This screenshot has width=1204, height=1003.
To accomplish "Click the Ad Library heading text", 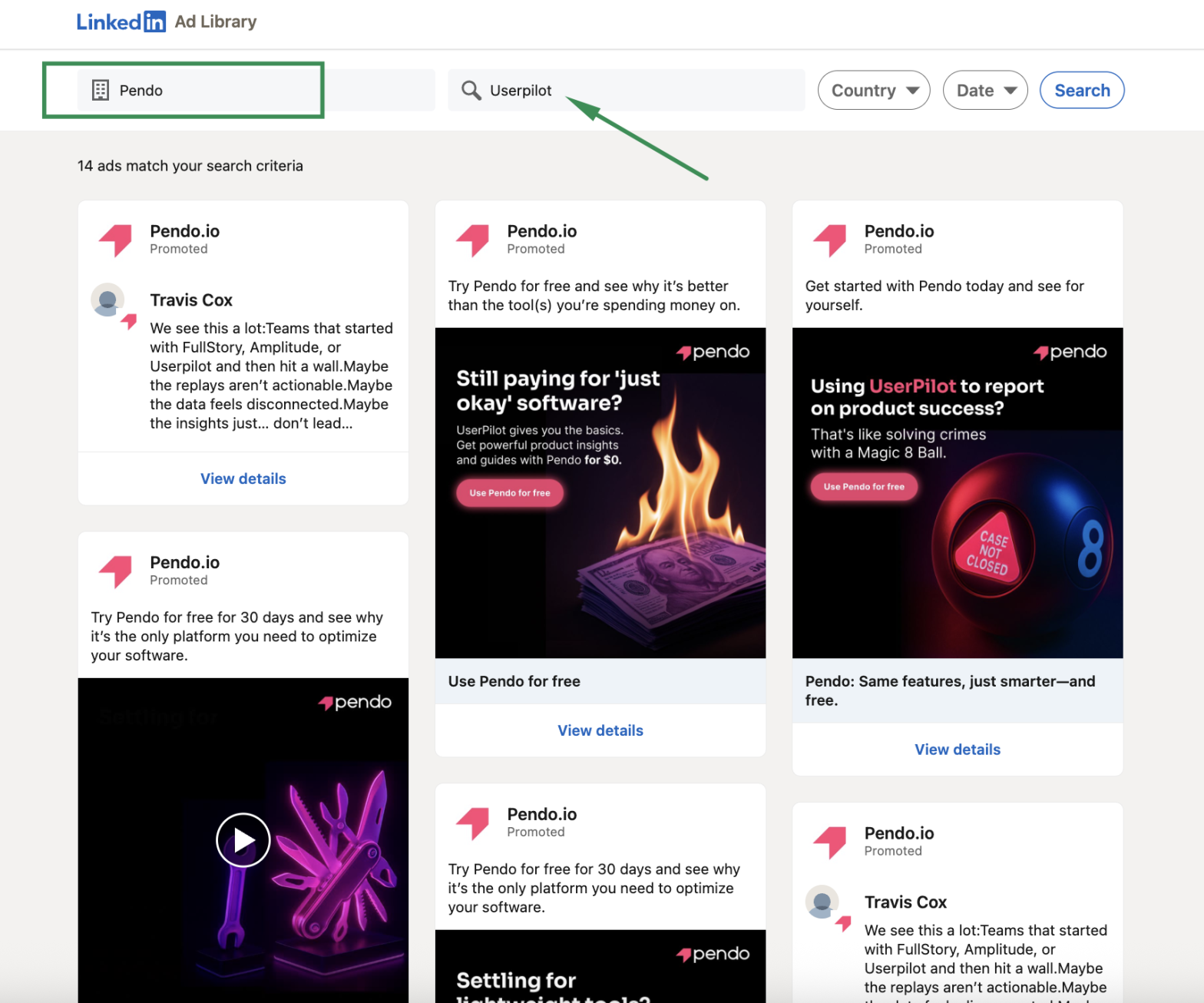I will [216, 22].
